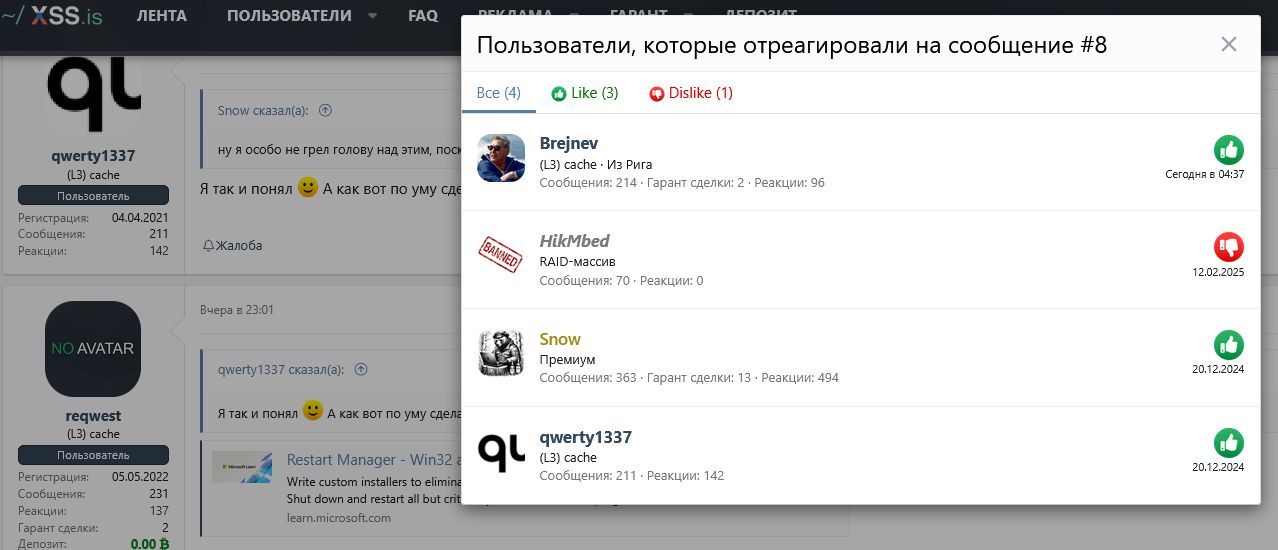Image resolution: width=1278 pixels, height=550 pixels.
Task: Click the learn.microsoft.com source text
Action: click(339, 517)
